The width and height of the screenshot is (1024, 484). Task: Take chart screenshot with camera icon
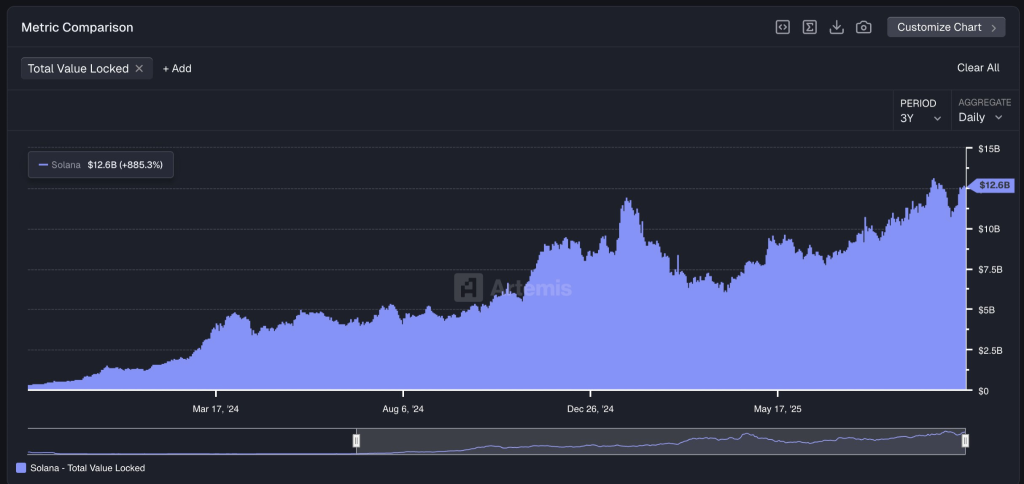864,27
